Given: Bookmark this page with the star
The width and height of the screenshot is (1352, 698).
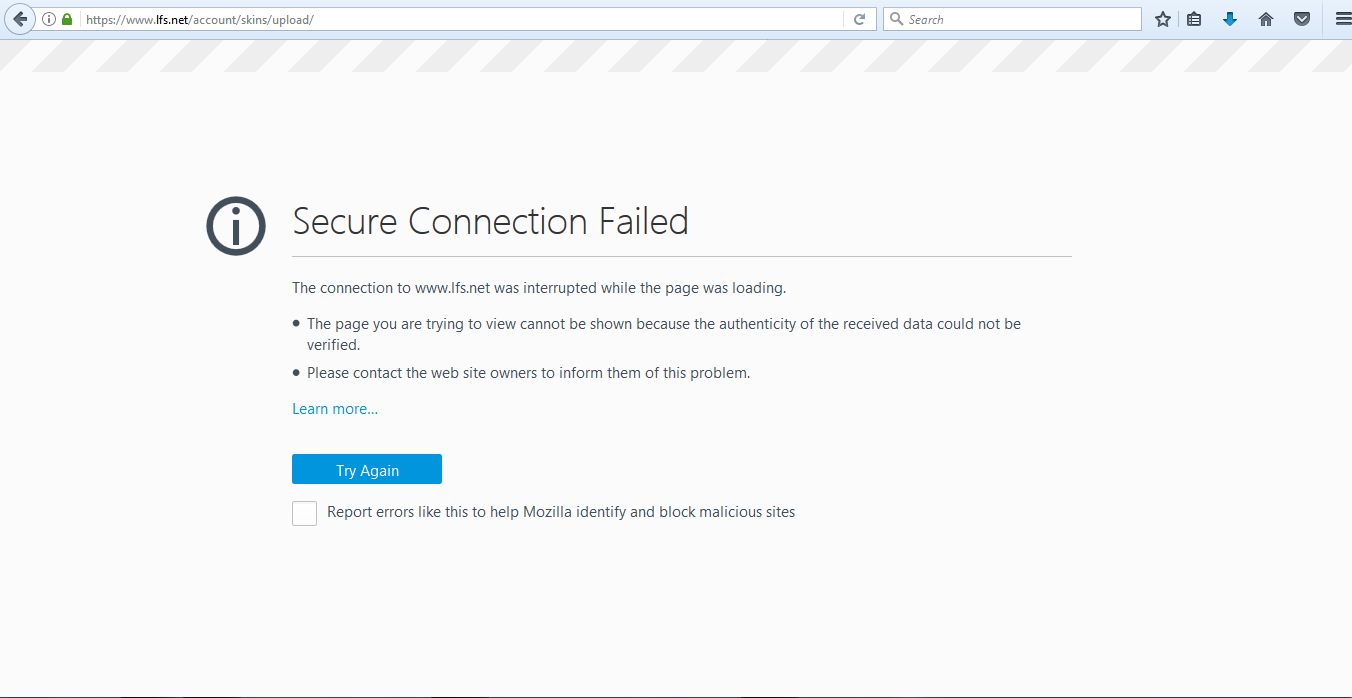Looking at the screenshot, I should pyautogui.click(x=1162, y=19).
